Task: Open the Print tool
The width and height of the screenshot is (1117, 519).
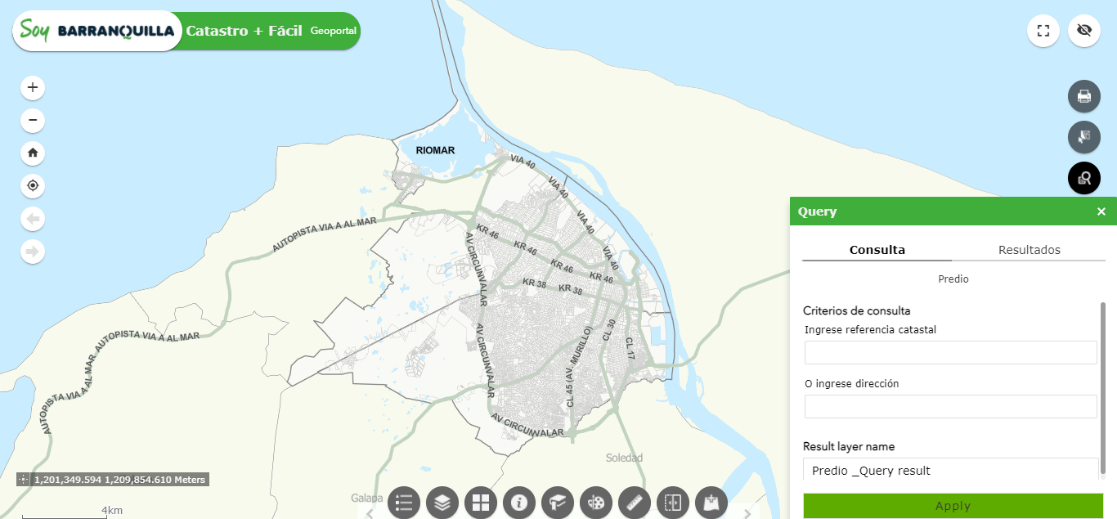Action: [1084, 97]
